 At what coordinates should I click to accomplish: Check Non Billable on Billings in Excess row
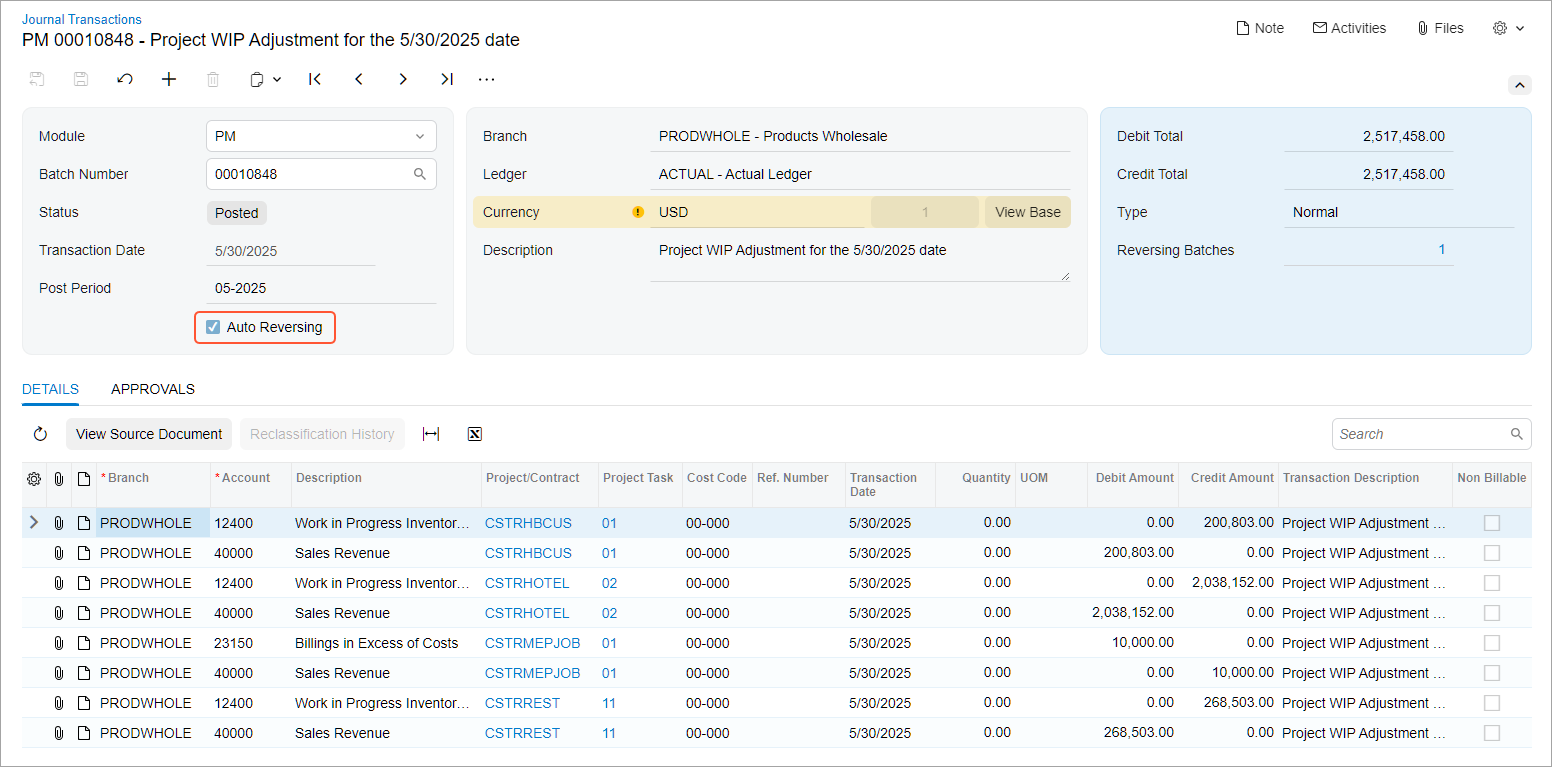(1491, 643)
